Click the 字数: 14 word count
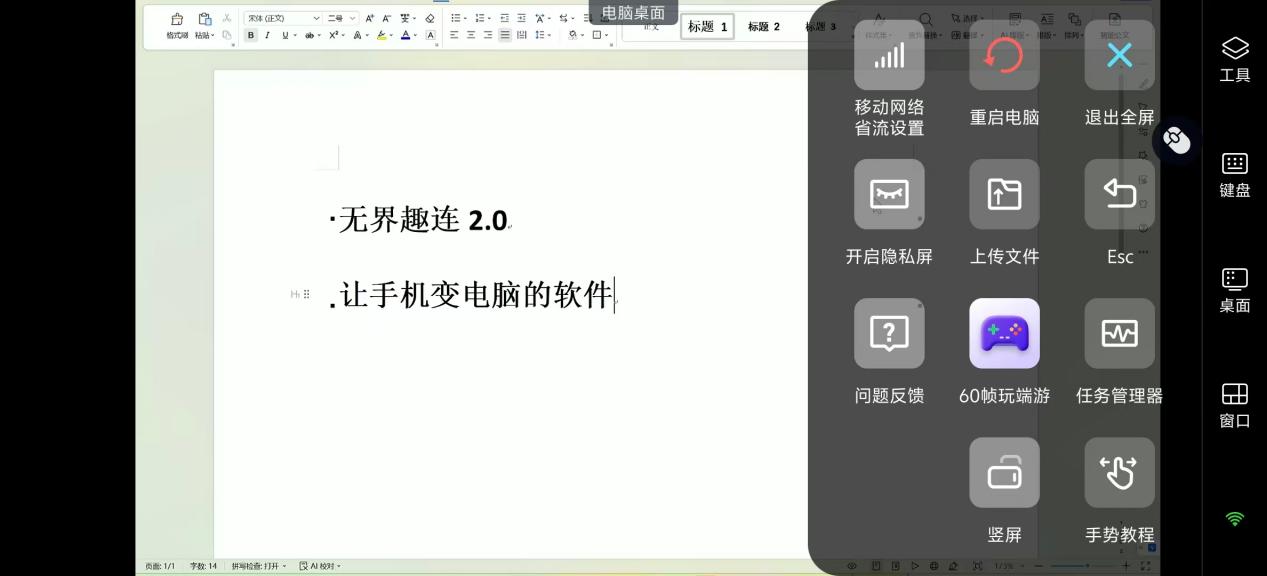This screenshot has height=576, width=1267. click(x=203, y=566)
